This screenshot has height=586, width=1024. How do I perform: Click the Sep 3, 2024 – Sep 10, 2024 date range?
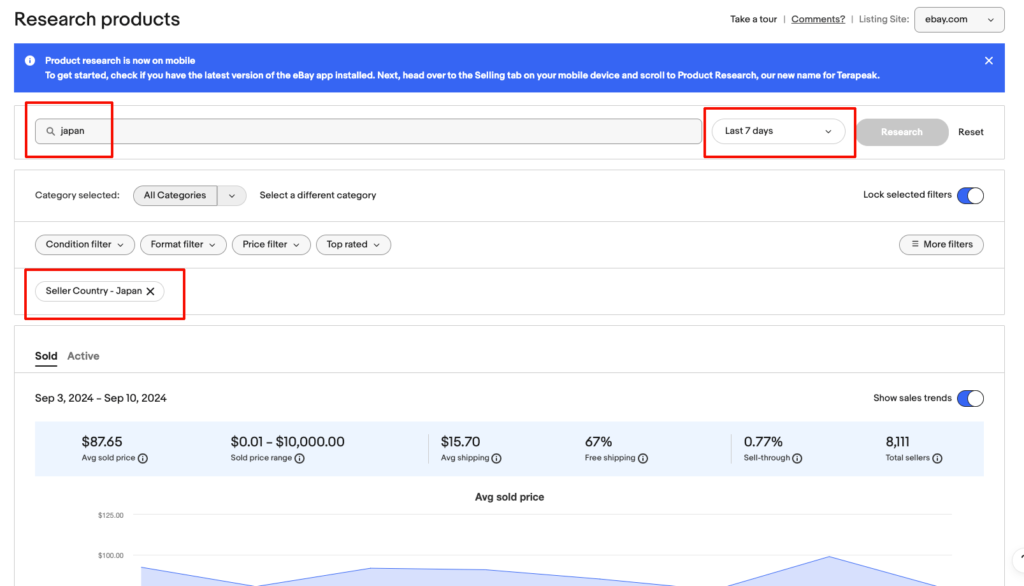[x=101, y=399]
